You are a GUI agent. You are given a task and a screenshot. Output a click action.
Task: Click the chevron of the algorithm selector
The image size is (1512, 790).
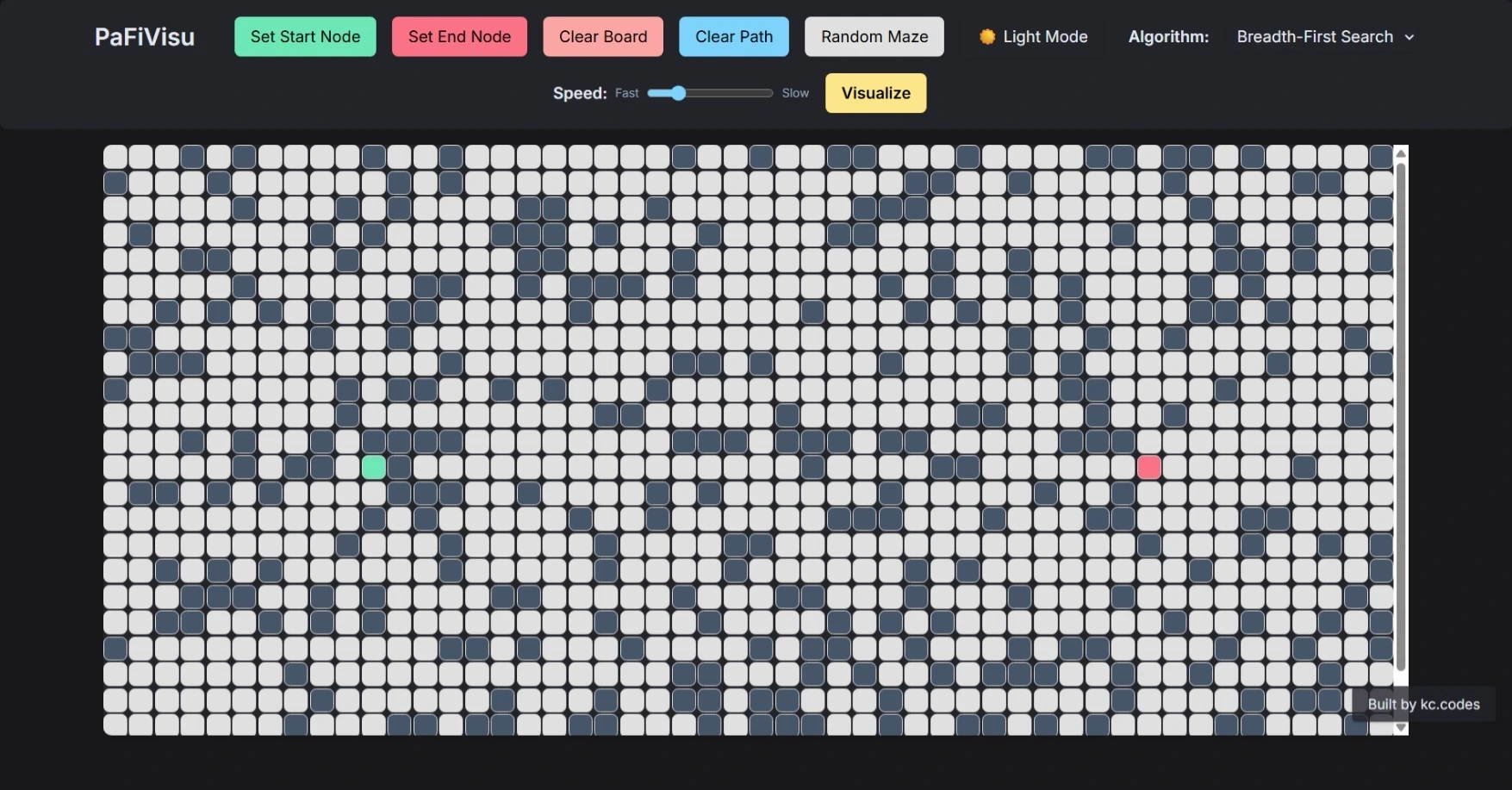[x=1409, y=37]
